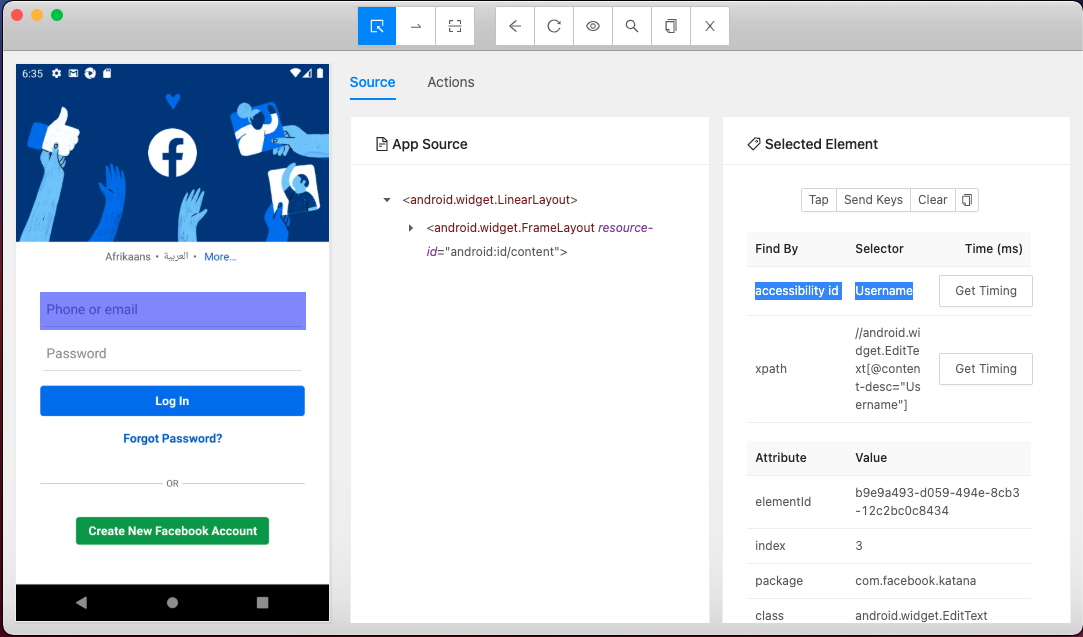
Task: Click the highlighted 'accessibility id' cell
Action: (x=797, y=291)
